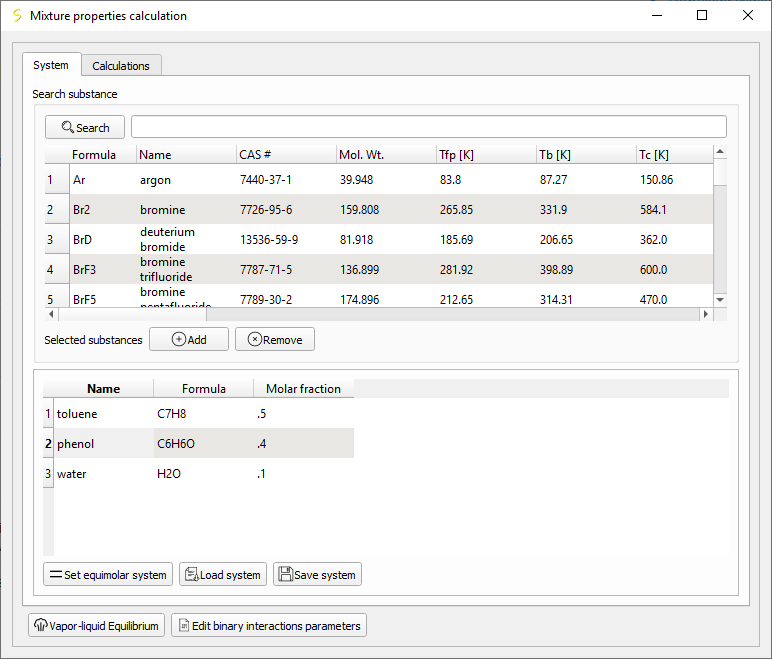
Task: Click the CAS # column header
Action: (x=286, y=155)
